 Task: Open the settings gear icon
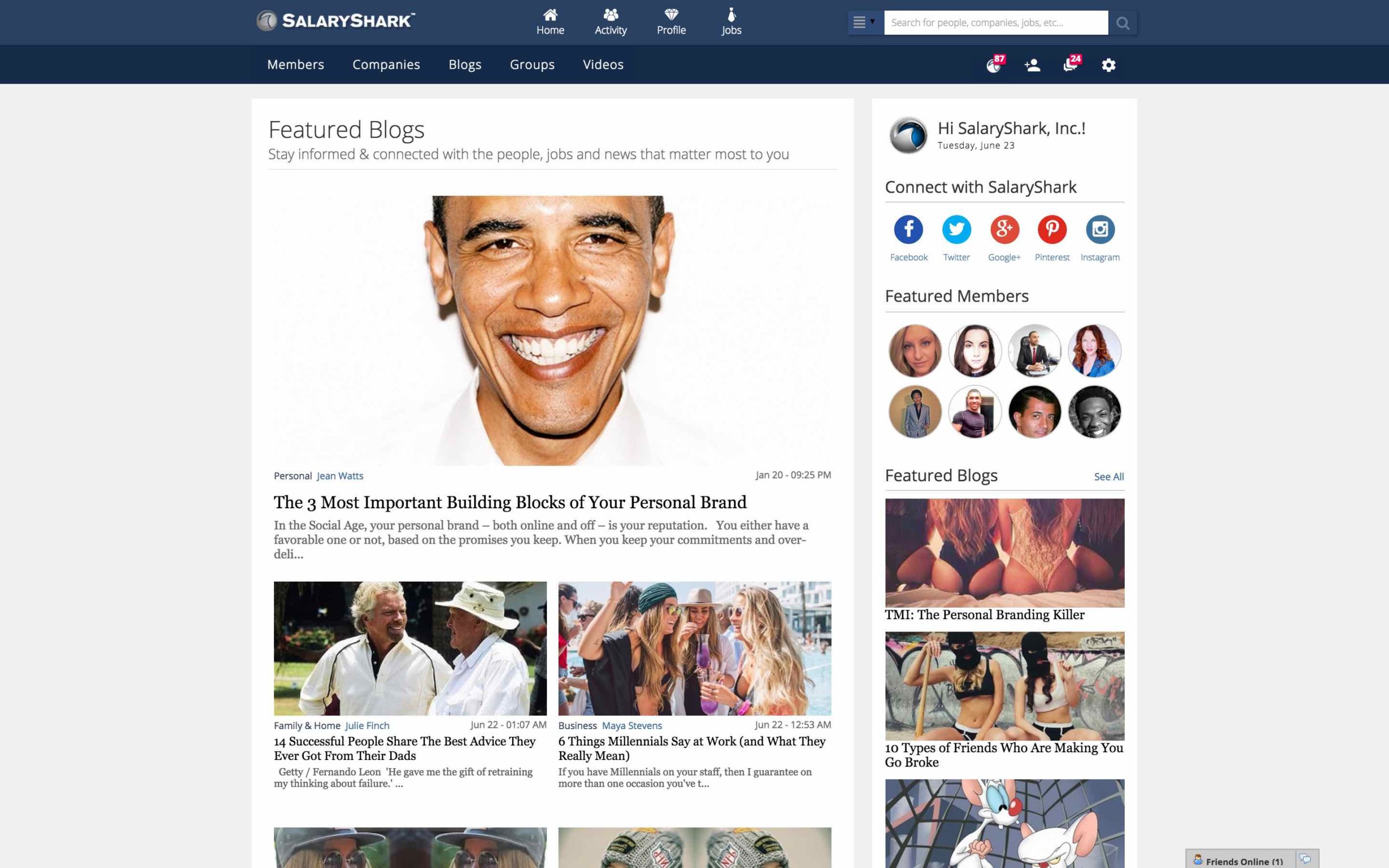coord(1108,66)
